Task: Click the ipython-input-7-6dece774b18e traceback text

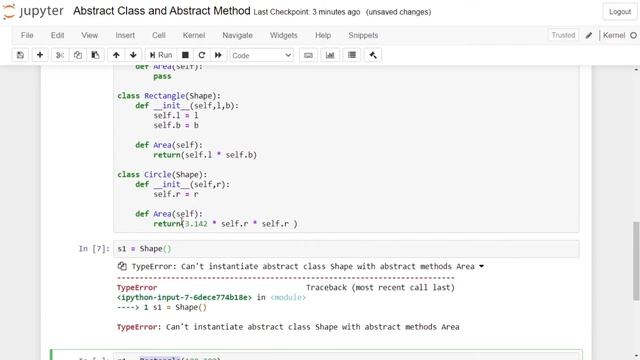Action: tap(184, 298)
